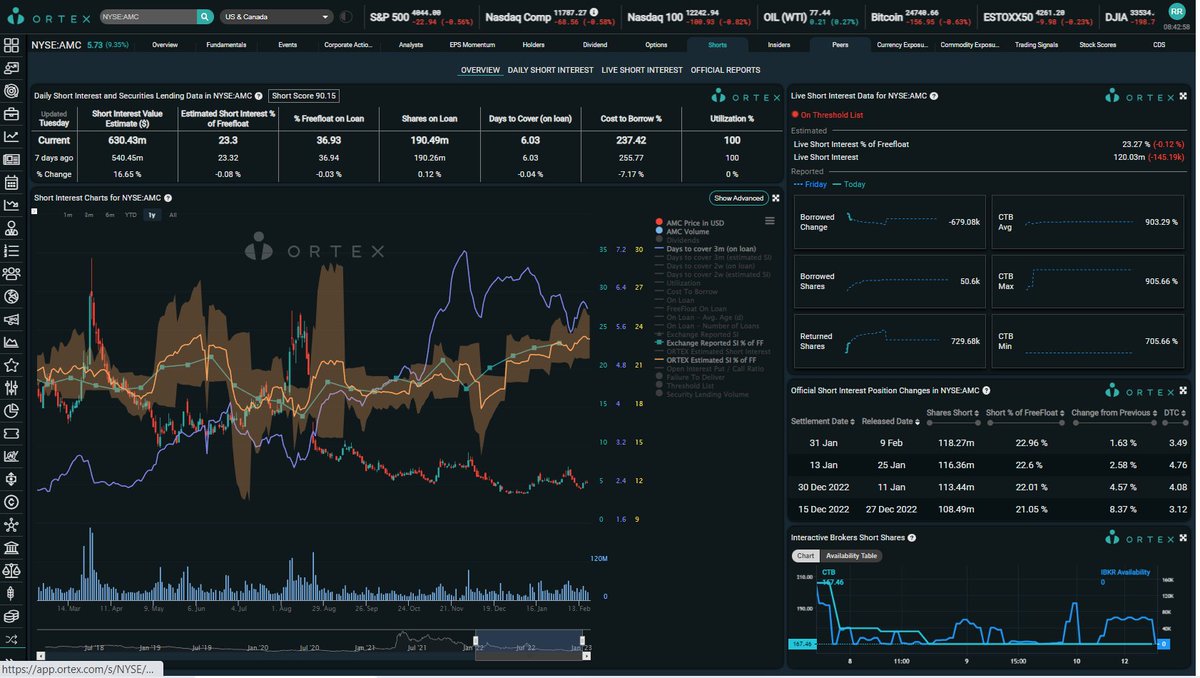
Task: Switch IBKR panel to Availability Table
Action: pos(852,556)
